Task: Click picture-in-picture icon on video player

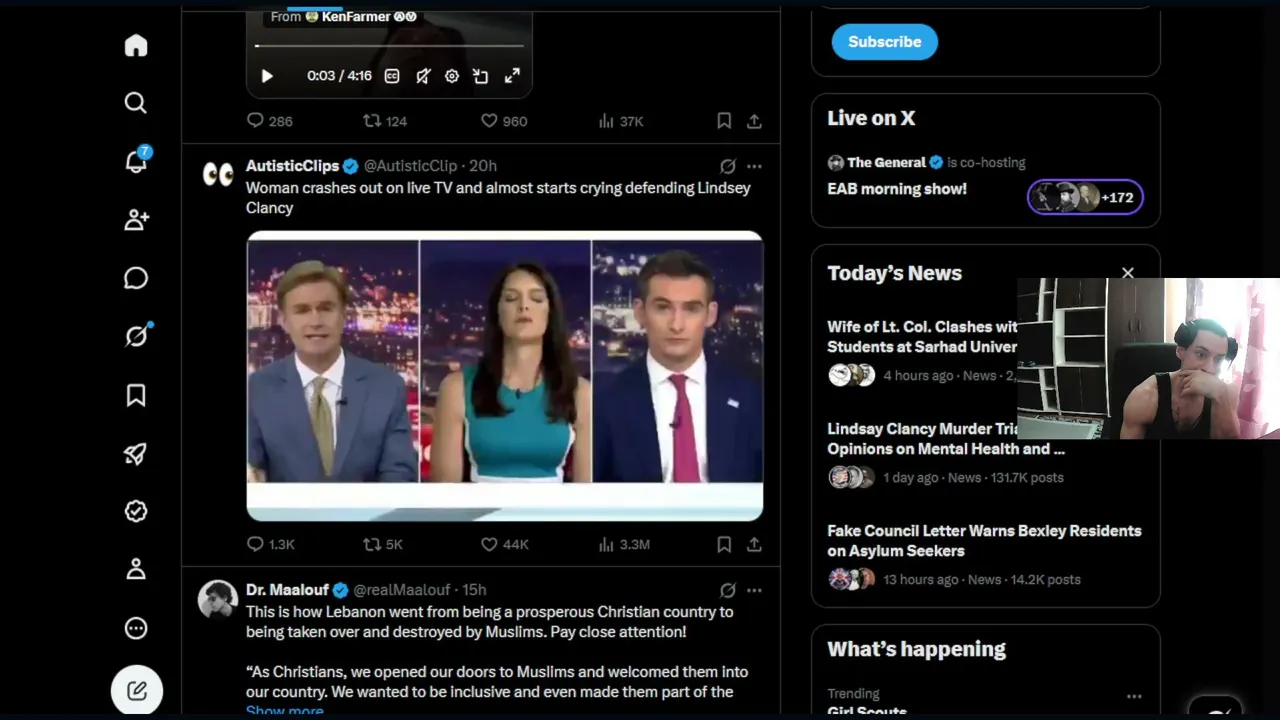Action: coord(481,76)
